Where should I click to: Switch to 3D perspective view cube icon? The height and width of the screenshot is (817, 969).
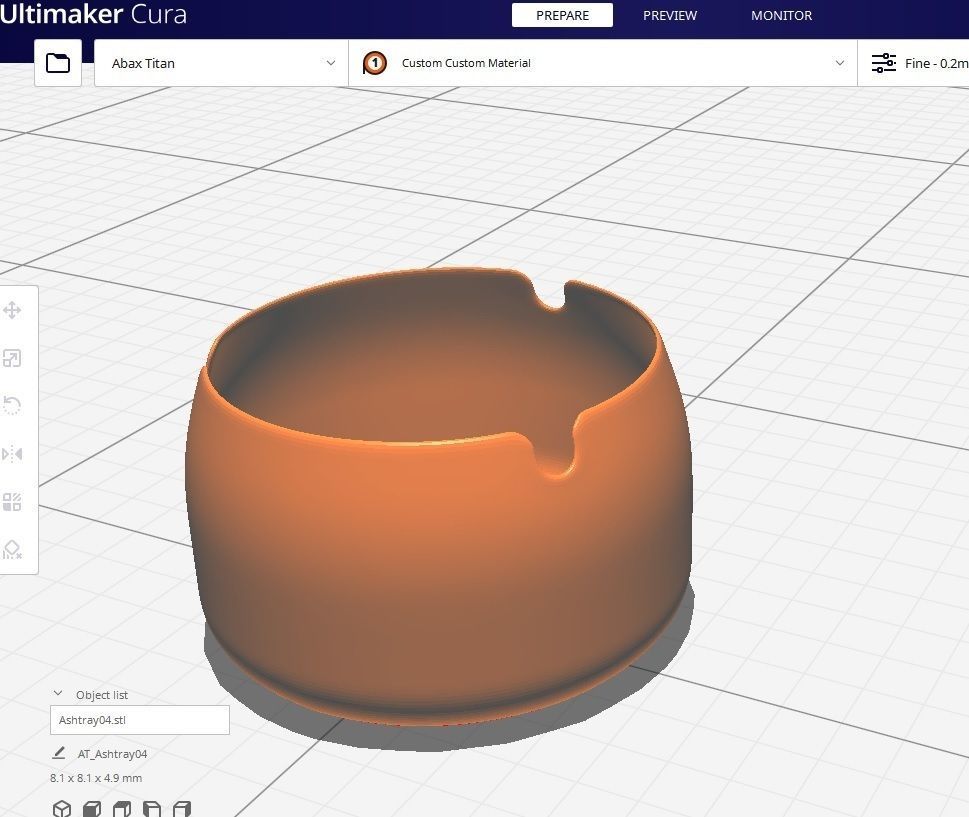pyautogui.click(x=62, y=809)
